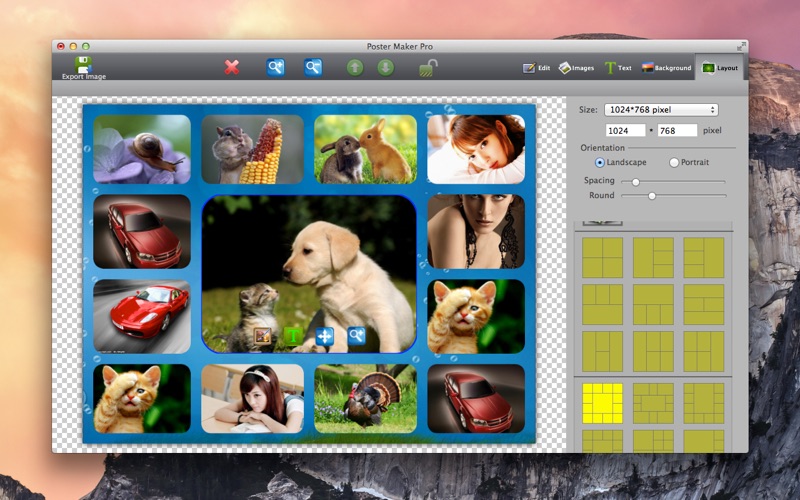Select the Landscape orientation option
Screen dimensions: 800x500
(600, 162)
